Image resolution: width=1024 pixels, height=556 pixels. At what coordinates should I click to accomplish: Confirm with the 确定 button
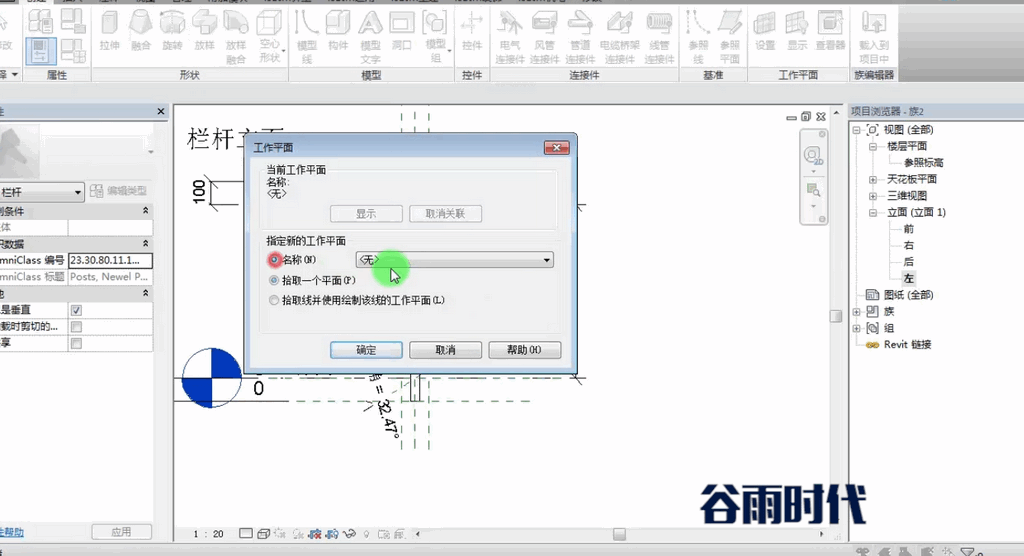pos(366,350)
